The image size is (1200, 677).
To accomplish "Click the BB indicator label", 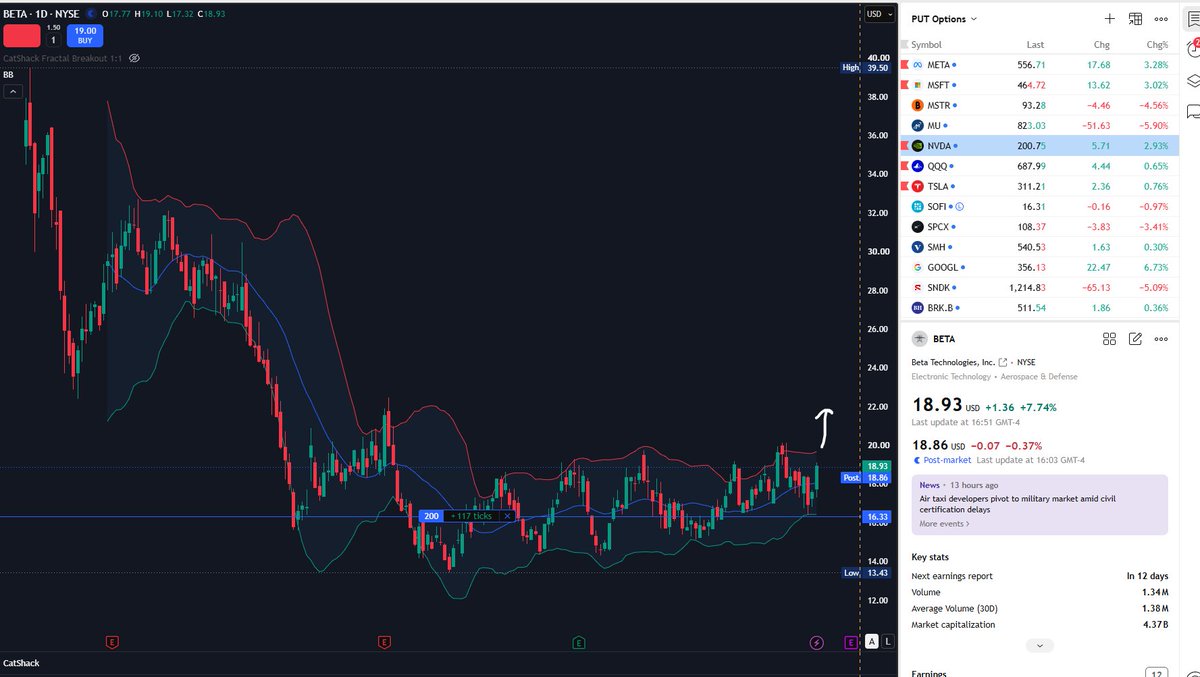I will coord(8,74).
